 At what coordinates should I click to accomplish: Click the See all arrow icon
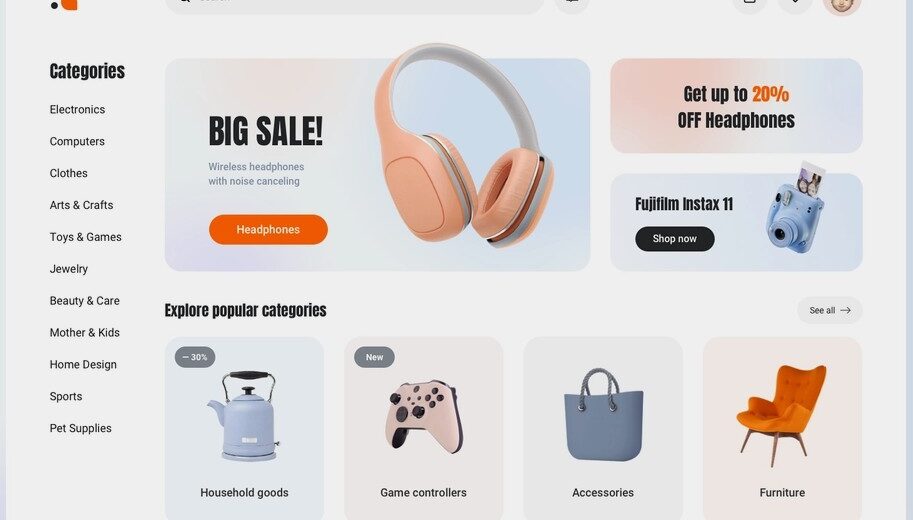tap(845, 310)
